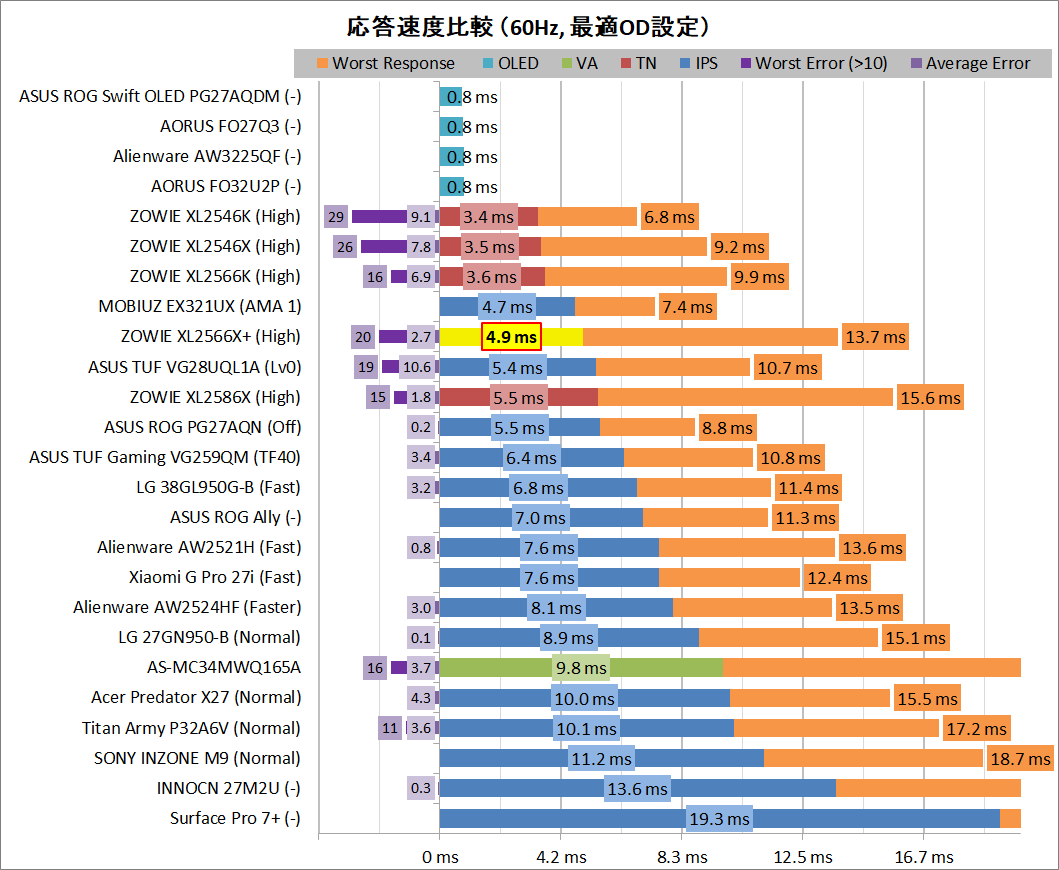Click the green 9.8 ms VA bar label
The width and height of the screenshot is (1059, 870).
581,668
